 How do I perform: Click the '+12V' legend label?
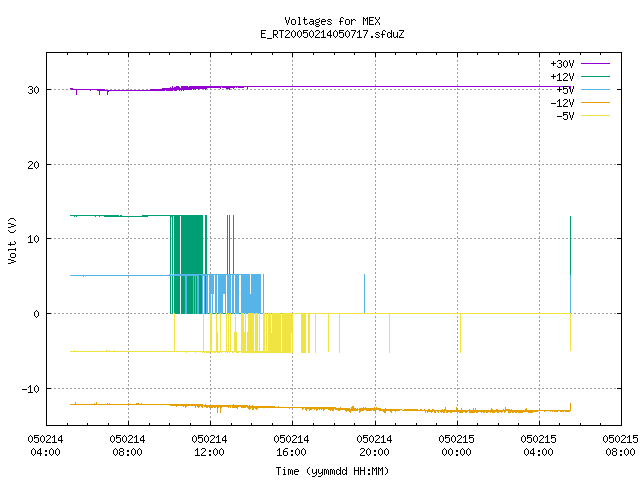[x=562, y=77]
